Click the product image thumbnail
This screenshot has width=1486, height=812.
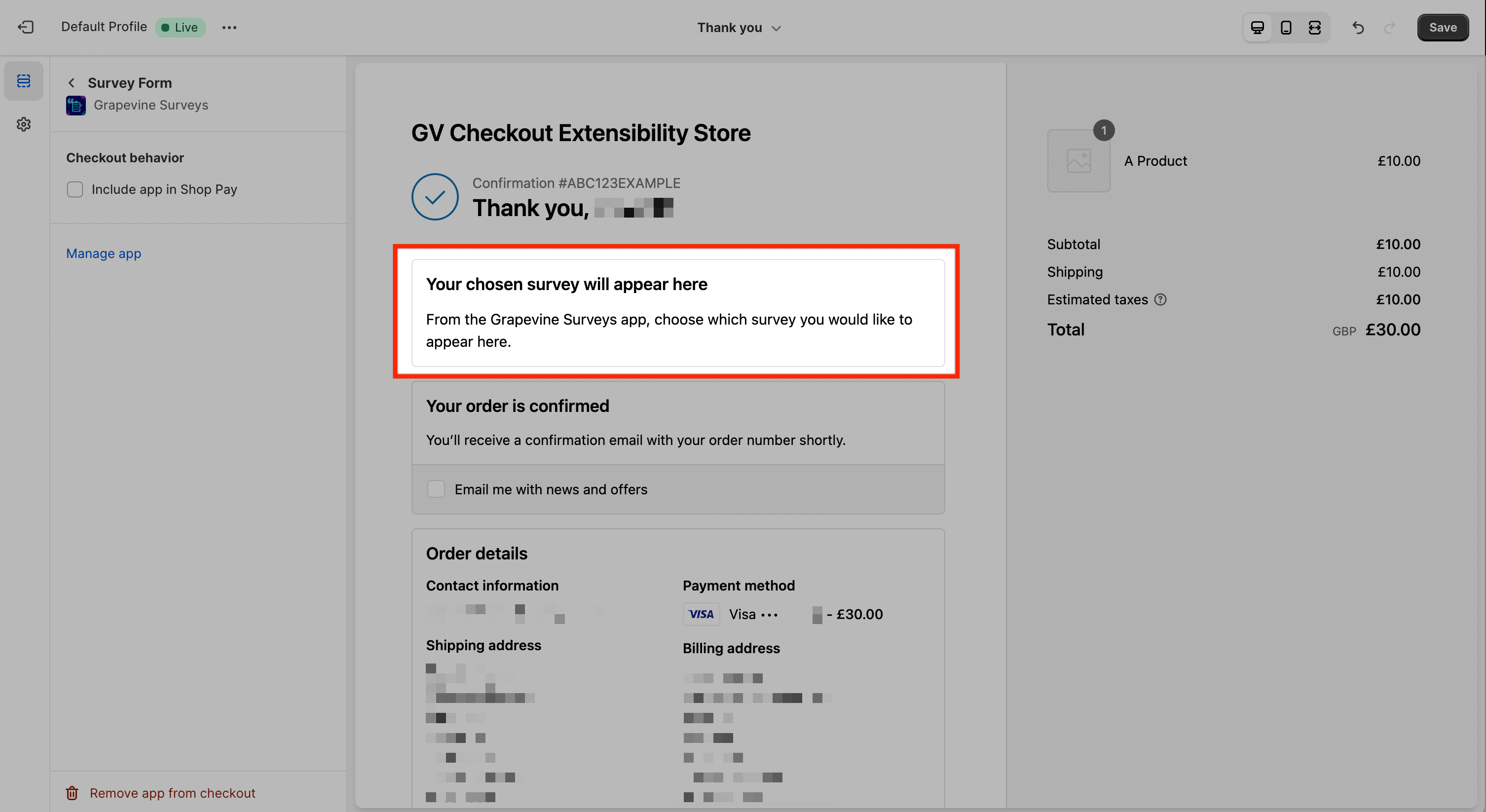(x=1078, y=161)
